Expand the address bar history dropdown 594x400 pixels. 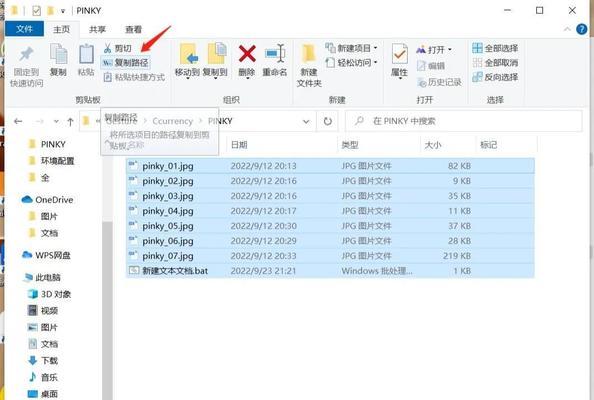tap(306, 122)
